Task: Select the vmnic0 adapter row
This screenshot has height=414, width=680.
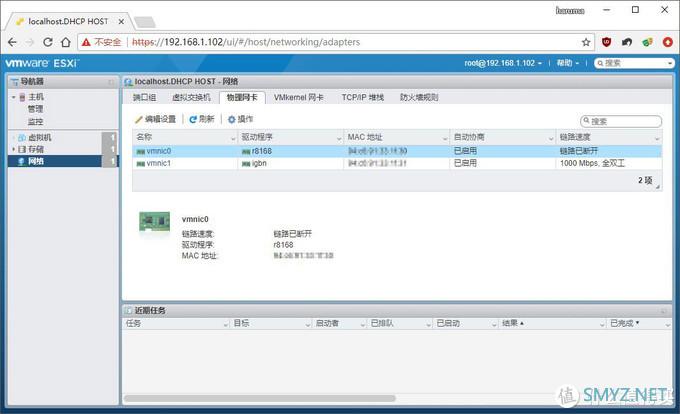Action: (397, 151)
